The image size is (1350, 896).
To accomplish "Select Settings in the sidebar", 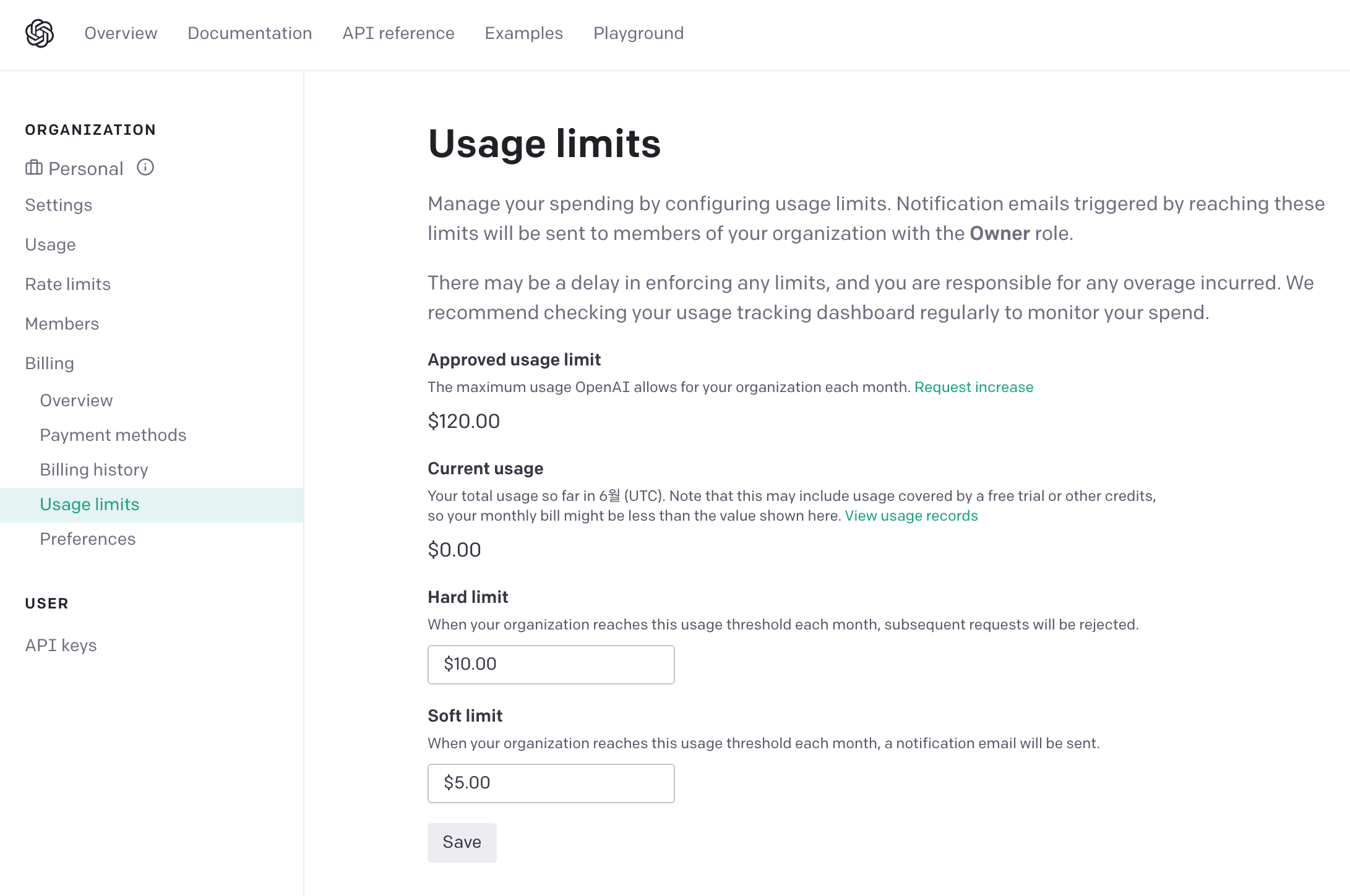I will [x=59, y=205].
